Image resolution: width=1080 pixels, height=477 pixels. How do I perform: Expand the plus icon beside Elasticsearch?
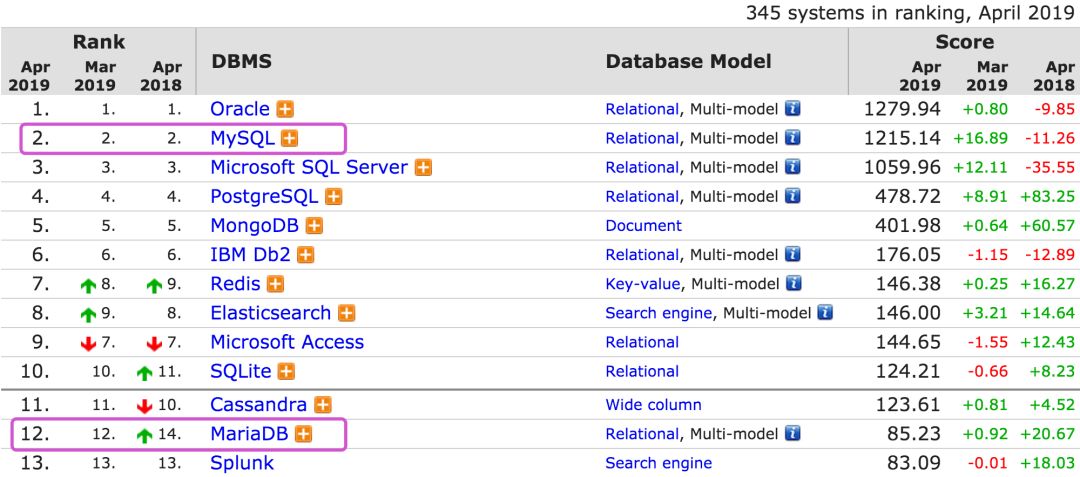[x=346, y=313]
